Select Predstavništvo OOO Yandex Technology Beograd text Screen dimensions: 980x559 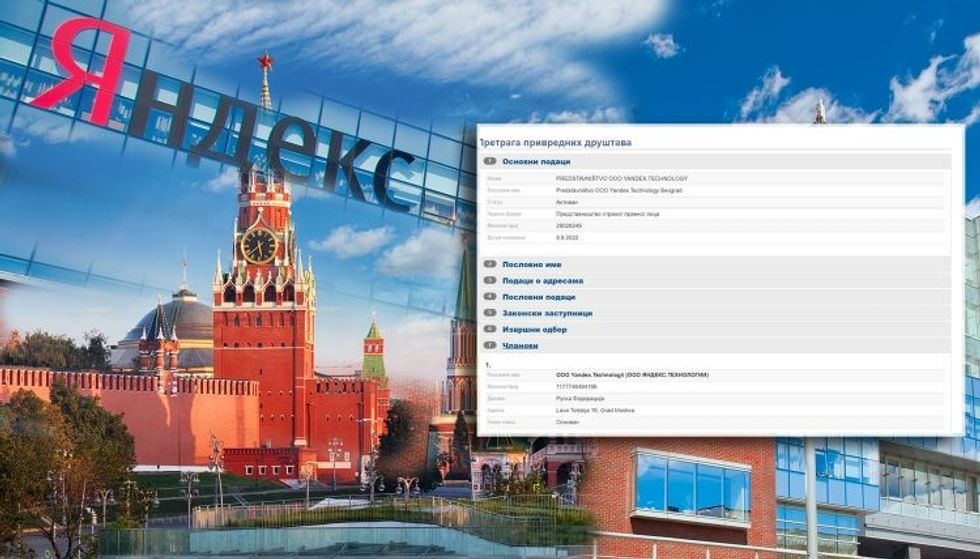[619, 190]
